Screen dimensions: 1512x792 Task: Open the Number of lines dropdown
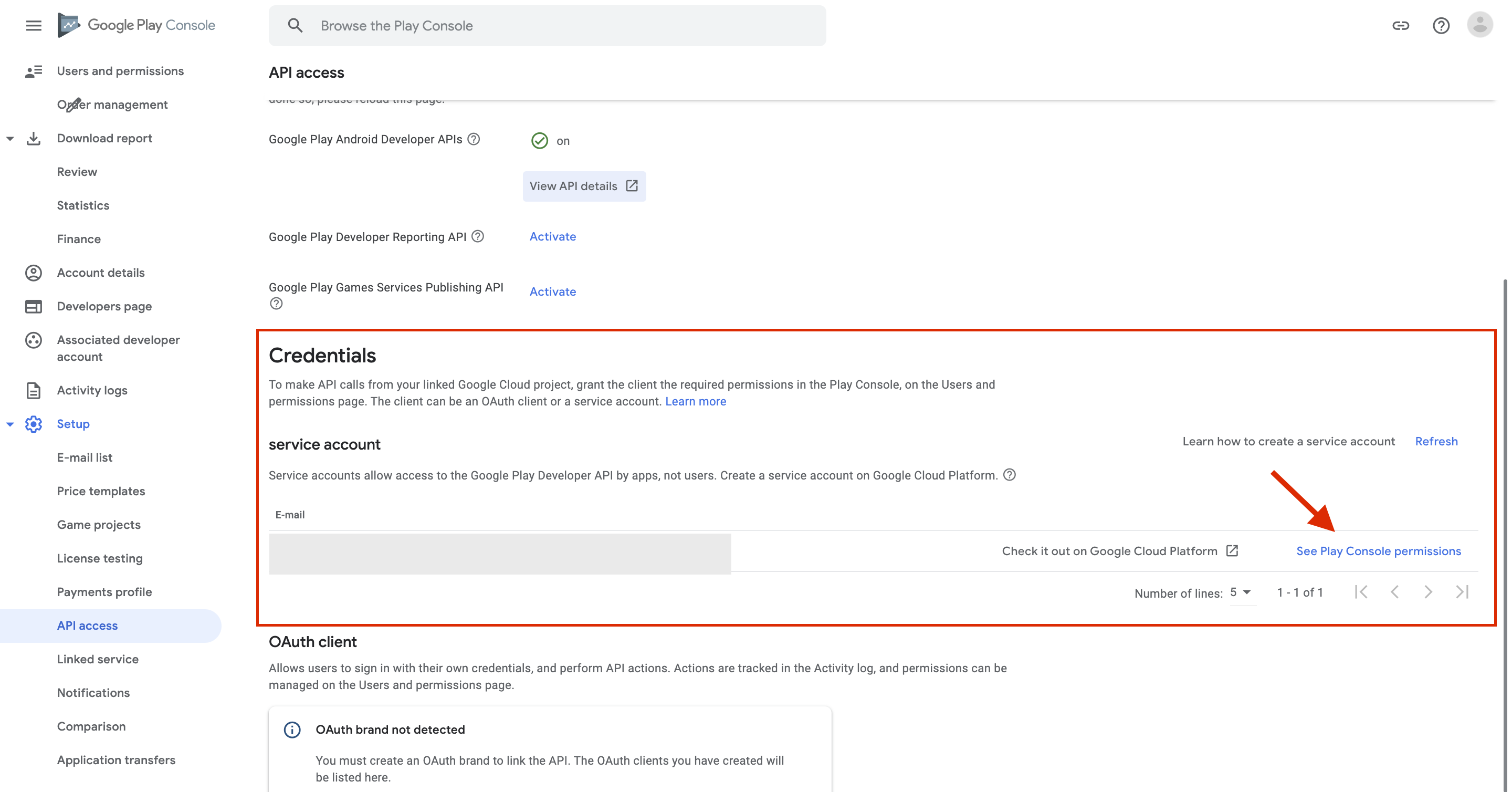pyautogui.click(x=1241, y=592)
